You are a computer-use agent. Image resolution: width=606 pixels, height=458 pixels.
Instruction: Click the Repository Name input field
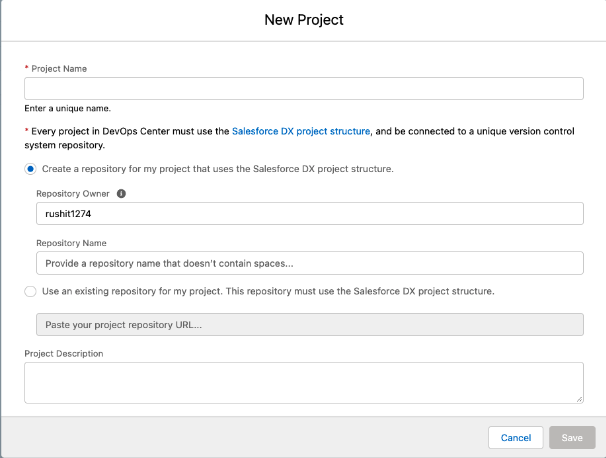pyautogui.click(x=310, y=263)
